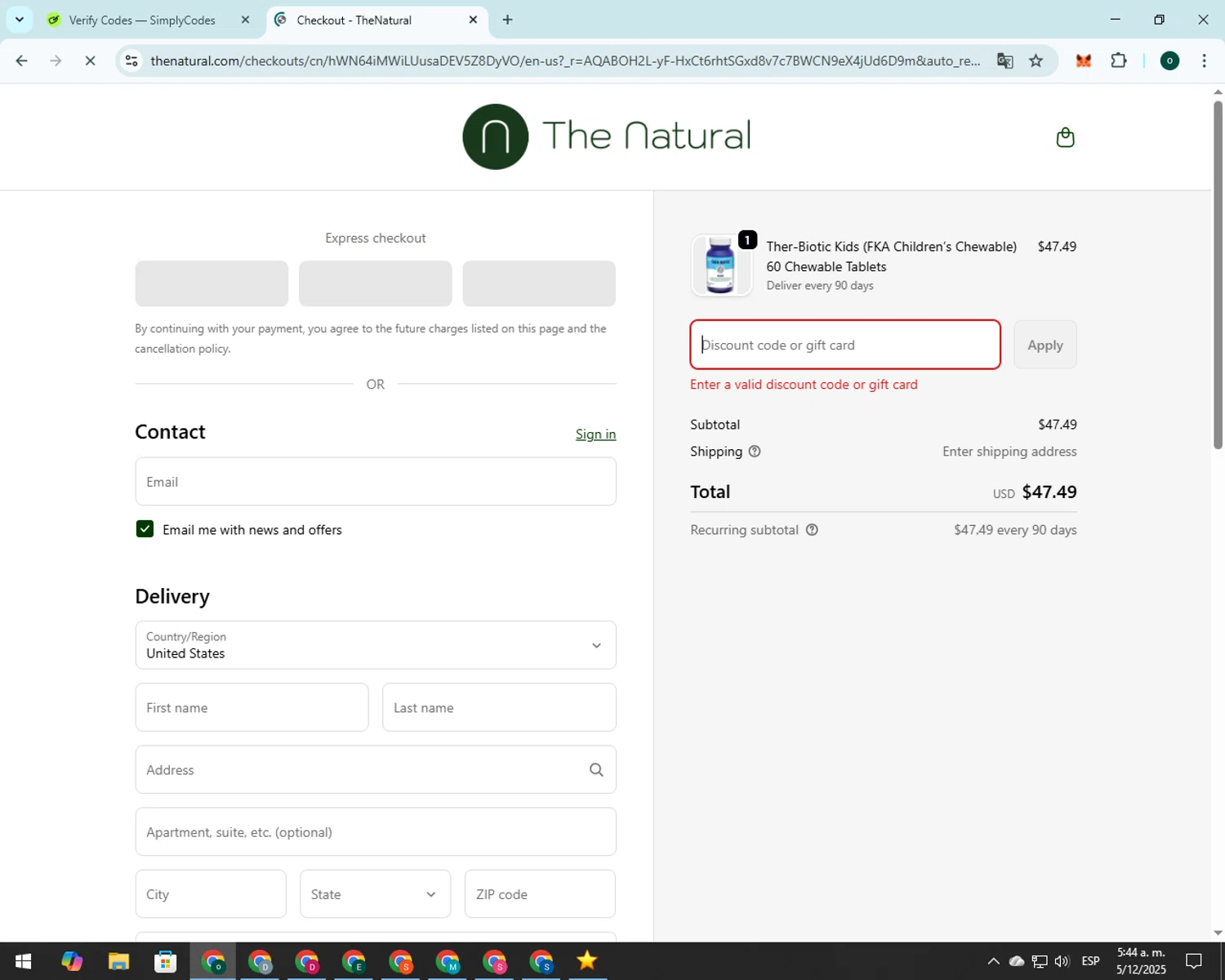Image resolution: width=1225 pixels, height=980 pixels.
Task: Open the taskbar clock and date
Action: 1141,961
